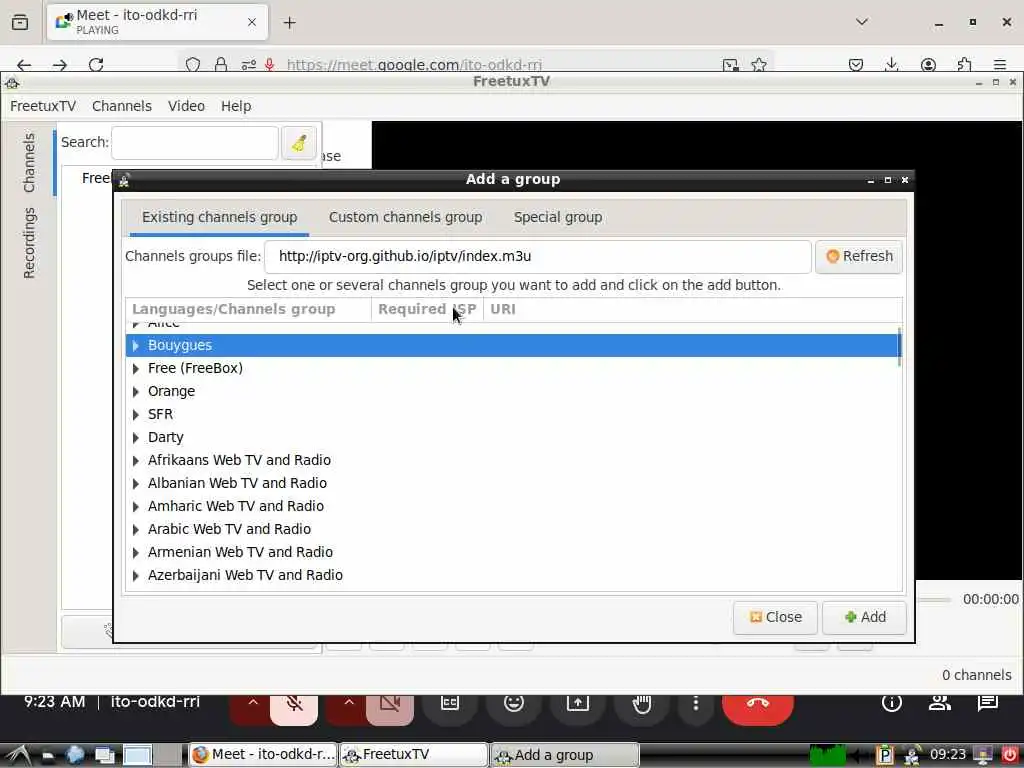The width and height of the screenshot is (1024, 768).
Task: Open the Firefox hamburger menu
Action: pyautogui.click(x=1000, y=65)
